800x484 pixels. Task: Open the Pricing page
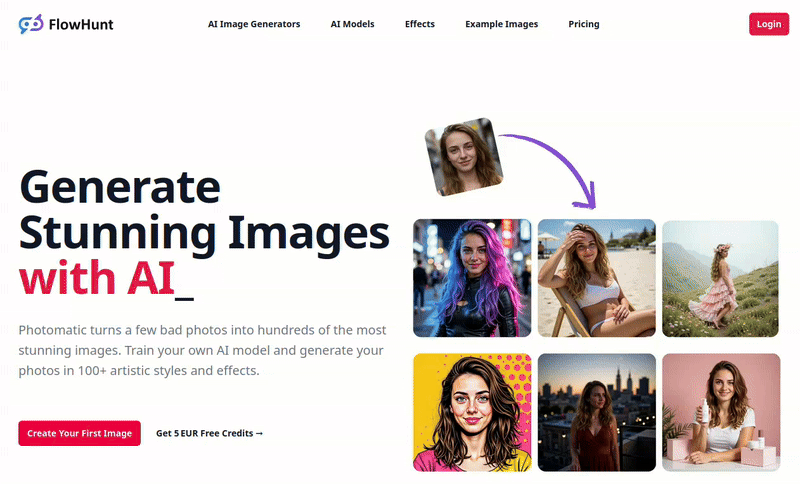tap(584, 24)
